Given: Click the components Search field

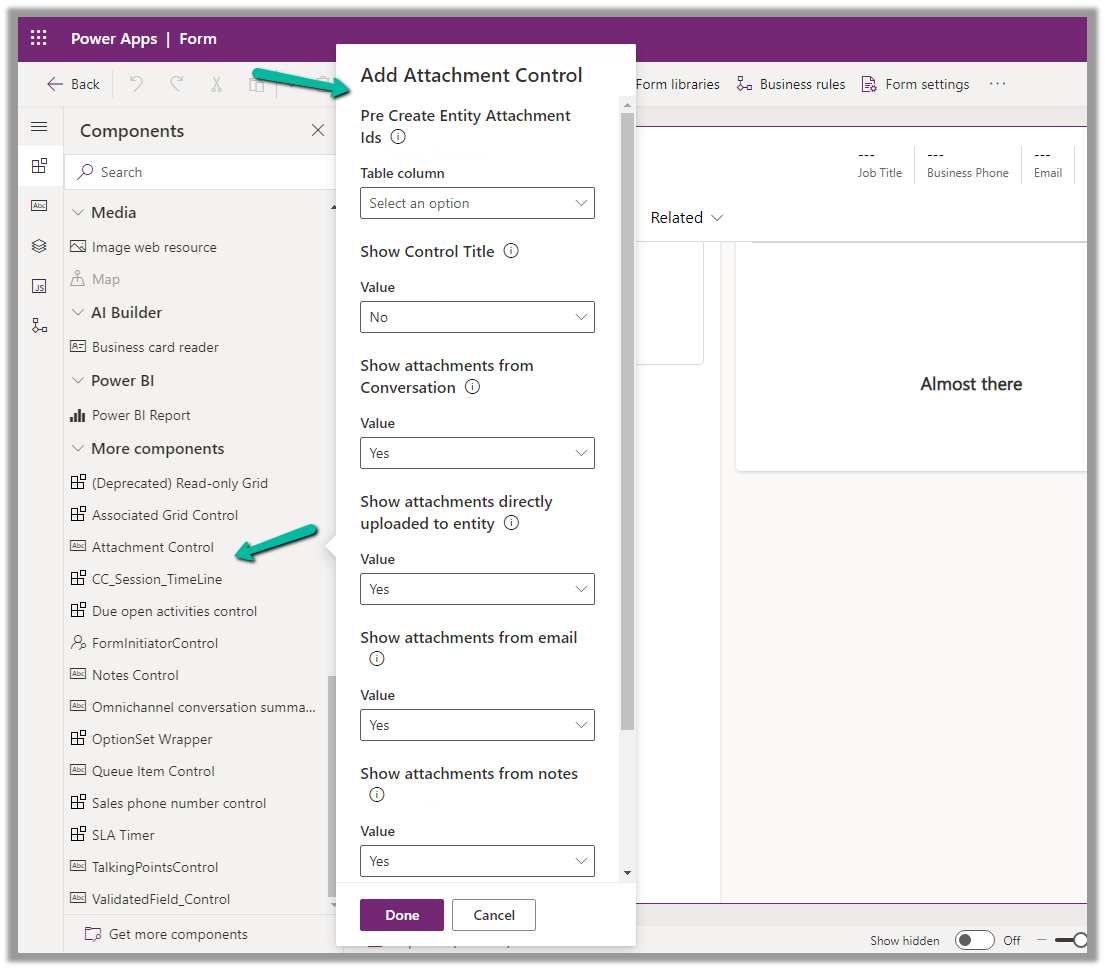Looking at the screenshot, I should click(x=200, y=172).
